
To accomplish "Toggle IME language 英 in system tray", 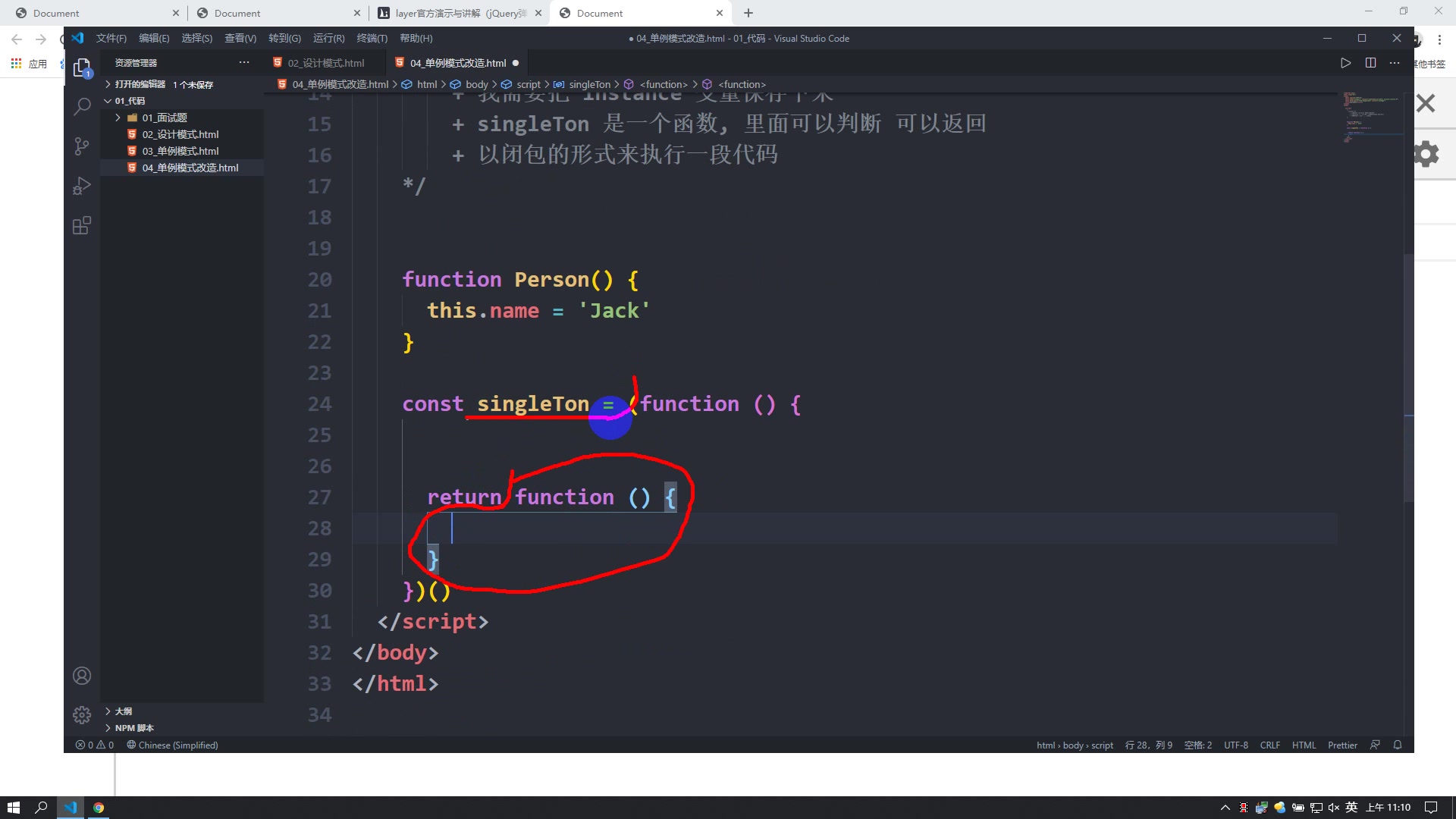I will point(1351,808).
